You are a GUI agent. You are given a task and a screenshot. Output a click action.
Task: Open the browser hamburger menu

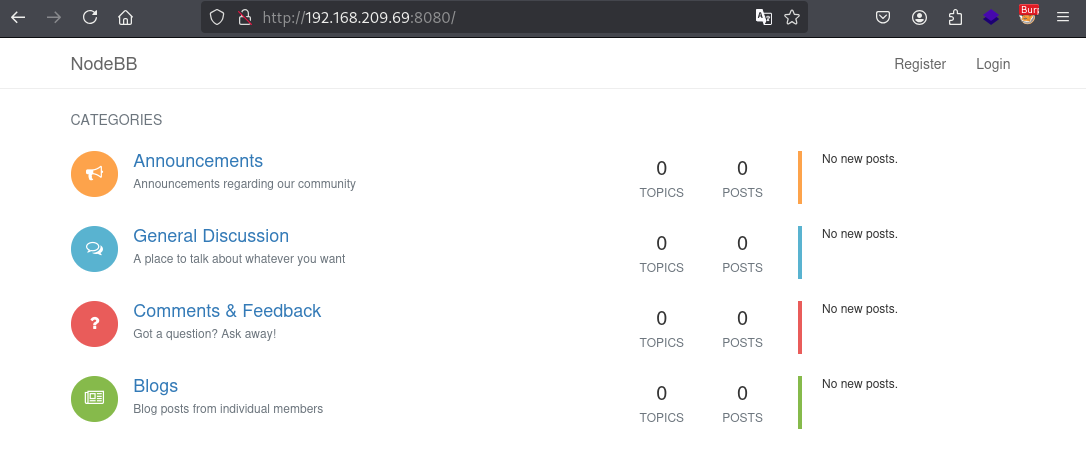pos(1063,17)
